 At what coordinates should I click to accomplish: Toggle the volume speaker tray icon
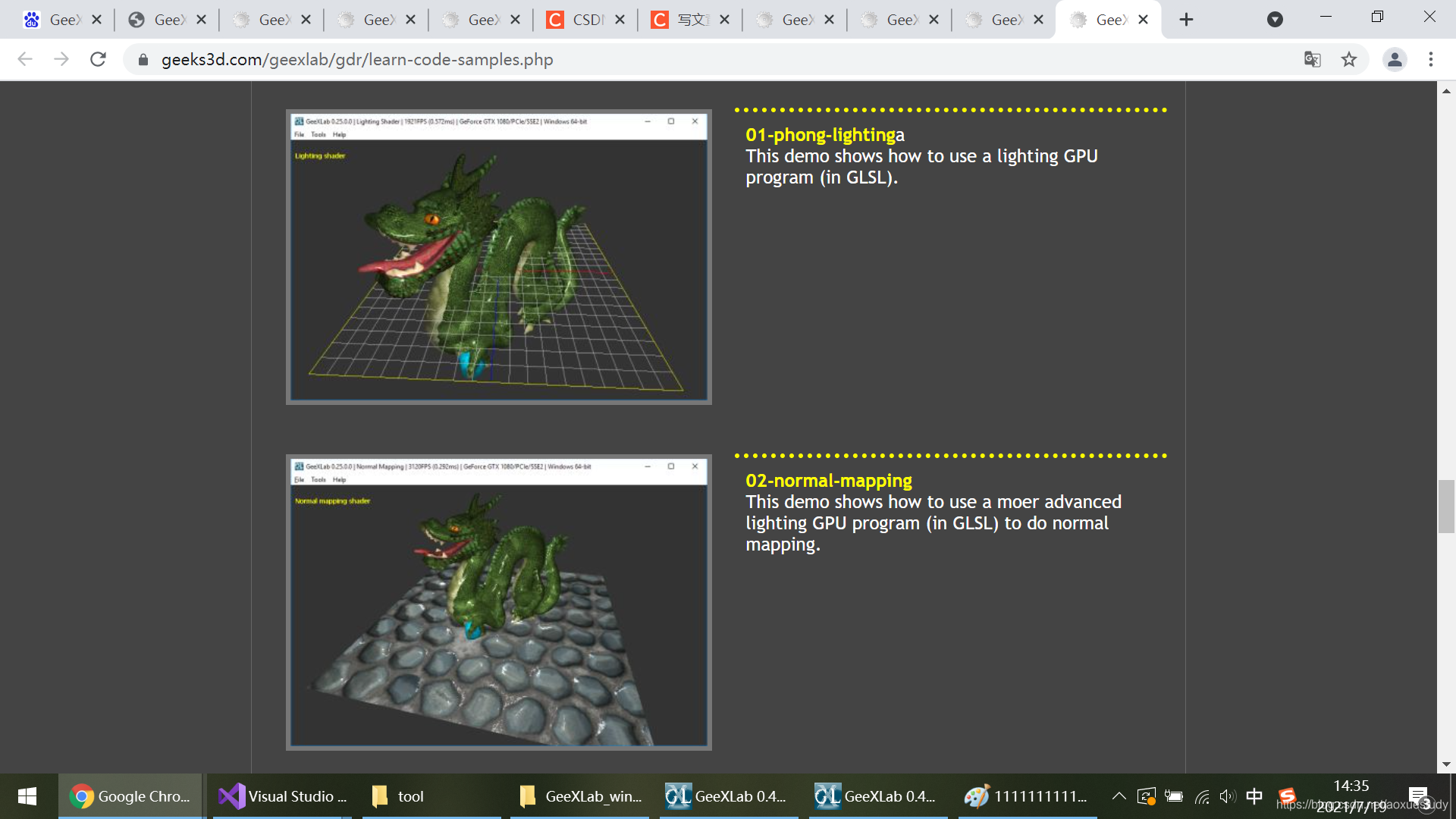coord(1227,796)
